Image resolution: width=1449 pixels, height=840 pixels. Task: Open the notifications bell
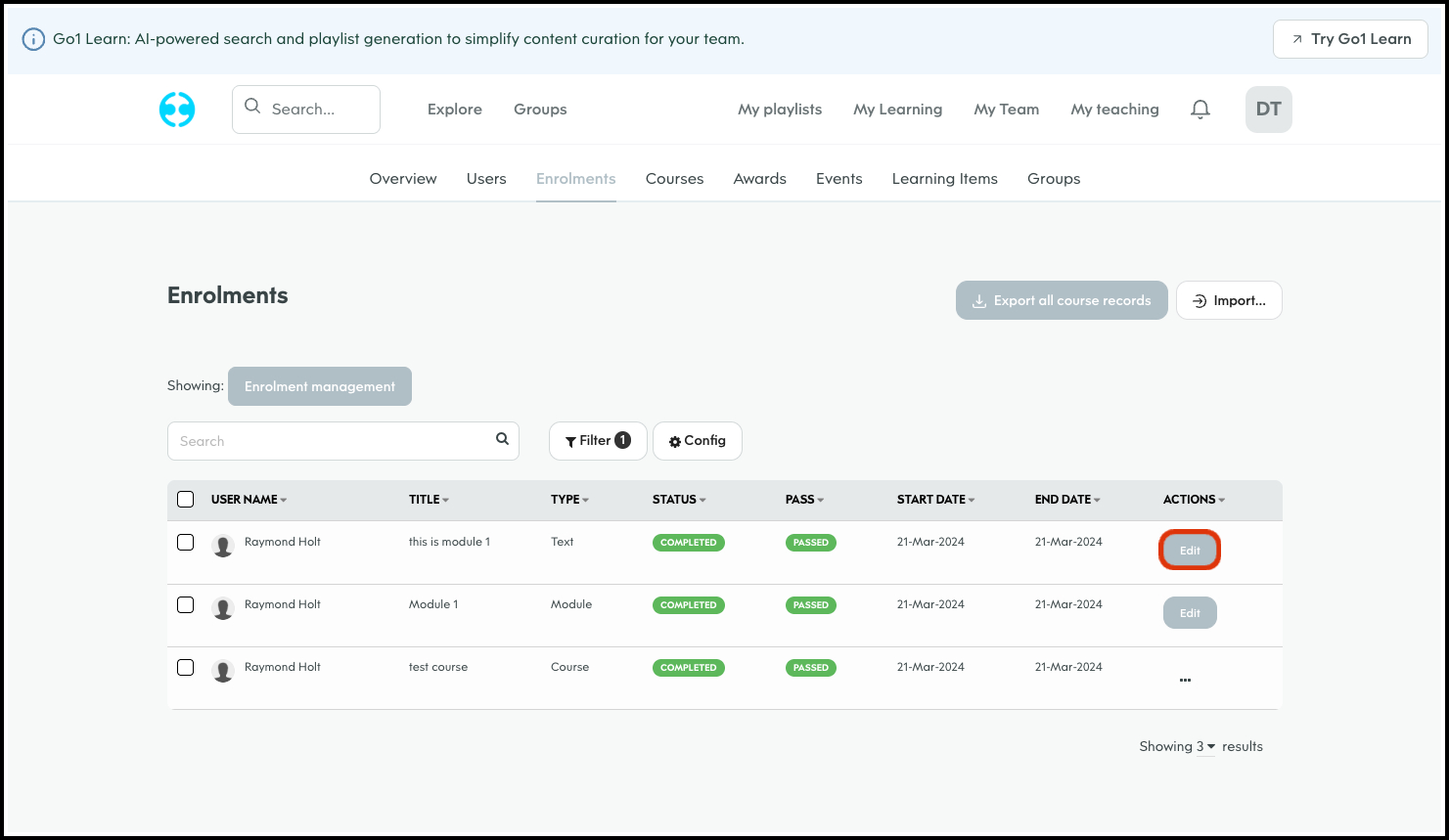1200,110
